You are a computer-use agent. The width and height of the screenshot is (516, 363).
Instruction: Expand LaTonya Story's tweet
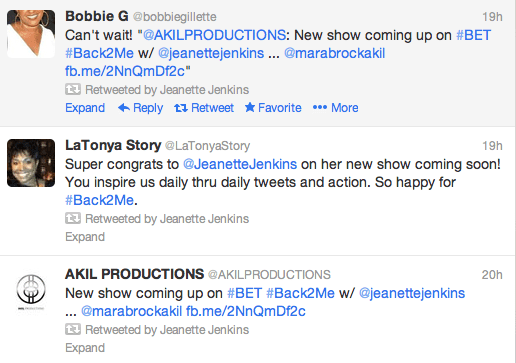pyautogui.click(x=85, y=237)
